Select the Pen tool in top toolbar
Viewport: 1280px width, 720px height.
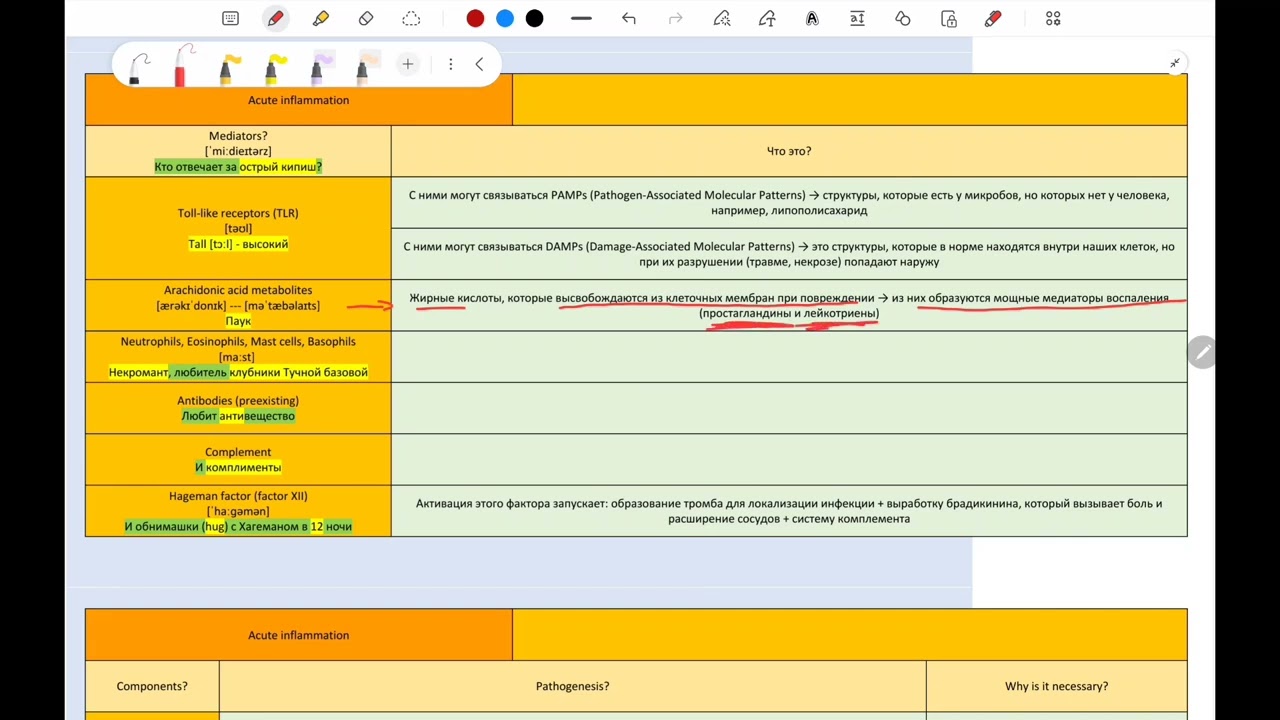point(275,19)
